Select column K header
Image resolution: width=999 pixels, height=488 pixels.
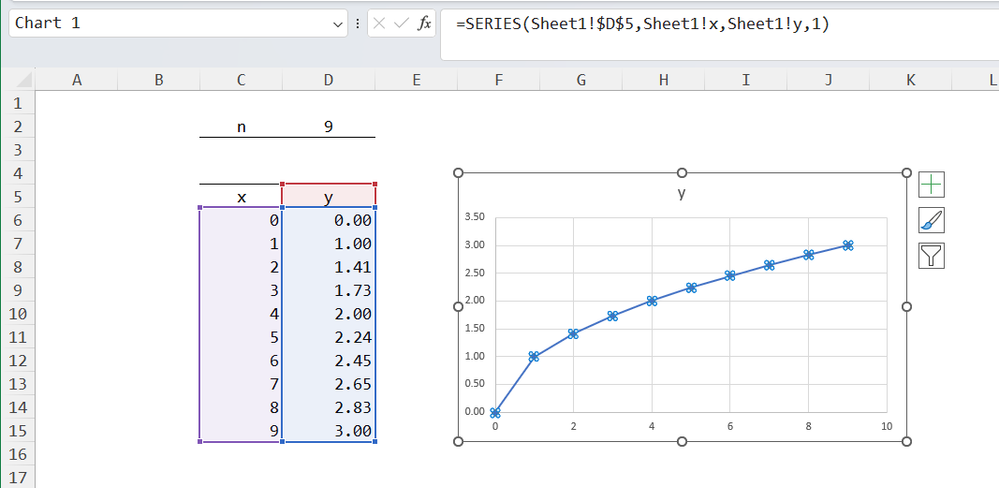click(x=910, y=80)
